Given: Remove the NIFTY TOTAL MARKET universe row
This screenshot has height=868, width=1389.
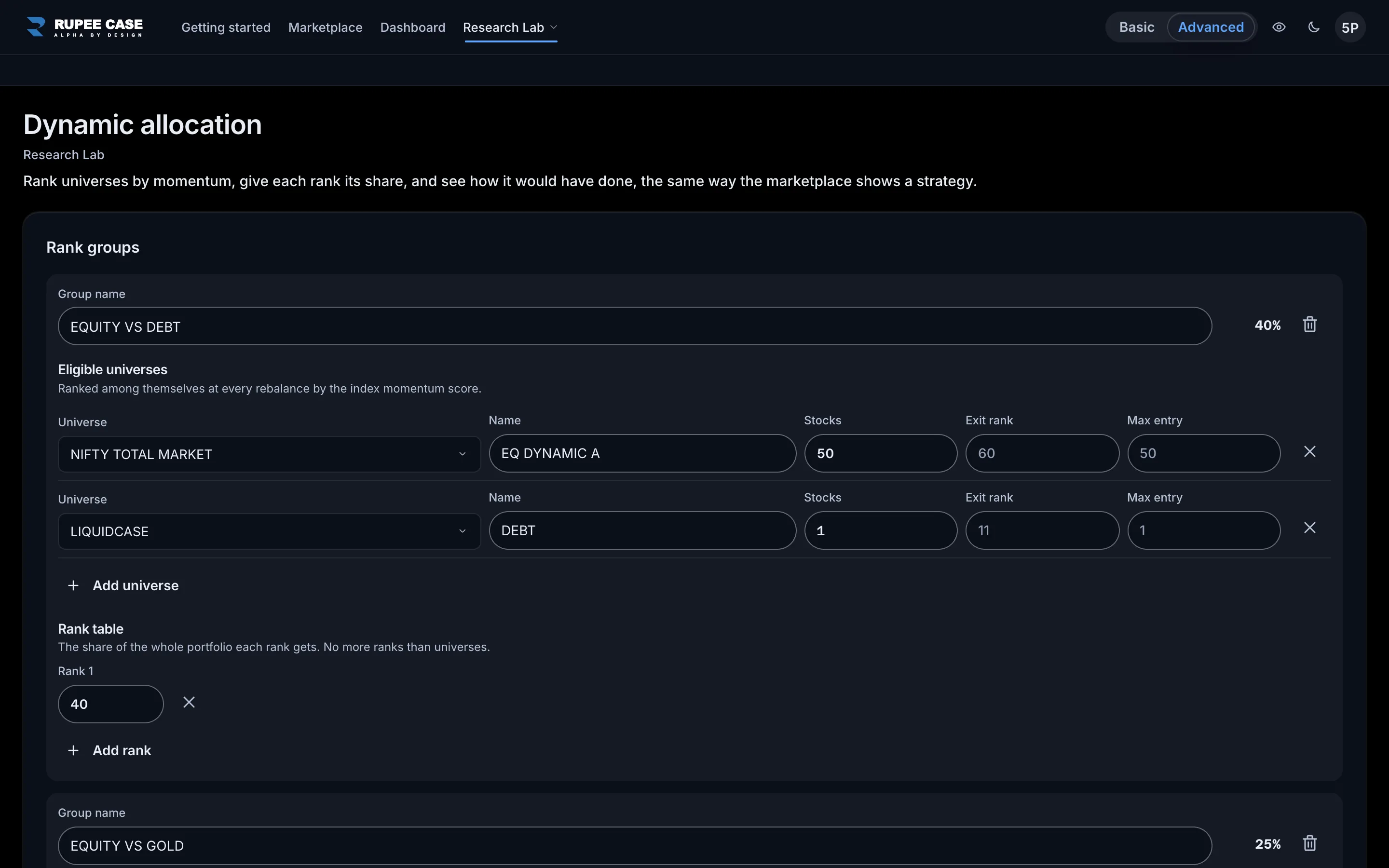Looking at the screenshot, I should [1309, 452].
